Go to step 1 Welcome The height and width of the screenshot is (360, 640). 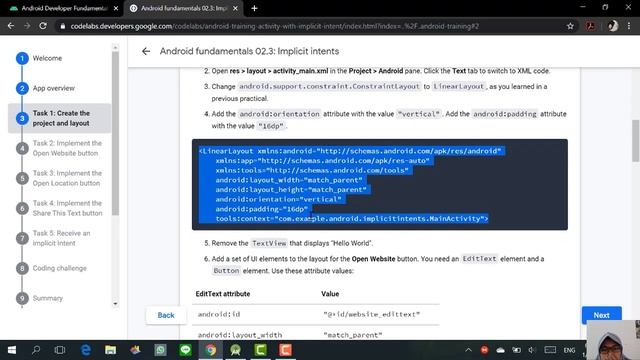(x=47, y=58)
